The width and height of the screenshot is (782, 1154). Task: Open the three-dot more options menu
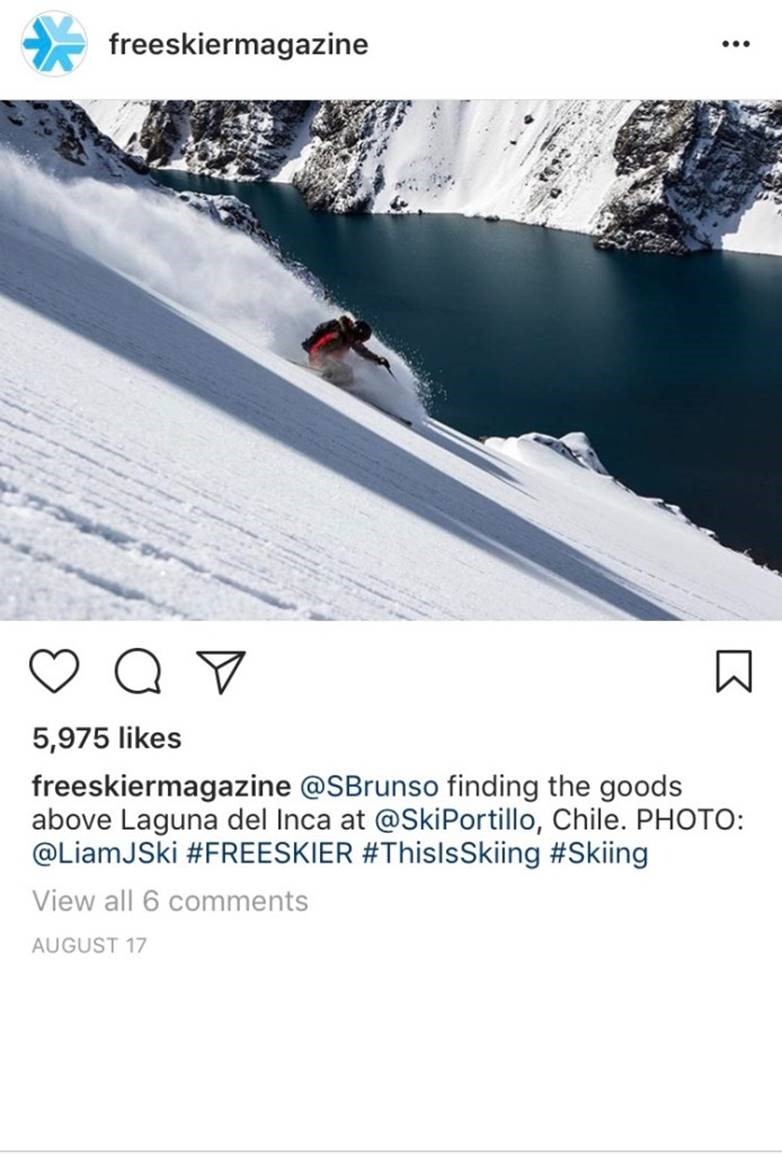tap(736, 44)
